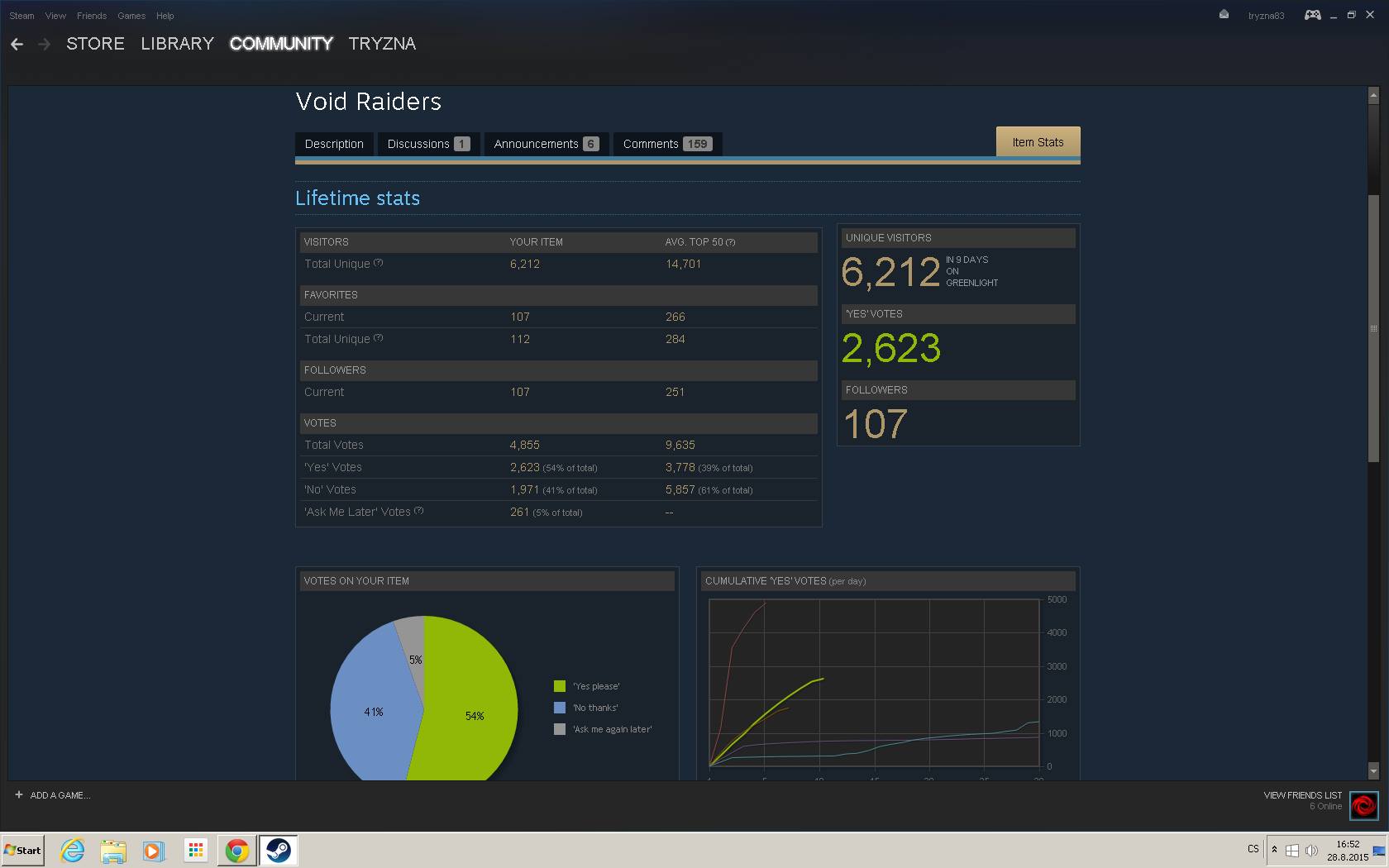The height and width of the screenshot is (868, 1389).
Task: Open the Steam menu
Action: (x=21, y=16)
